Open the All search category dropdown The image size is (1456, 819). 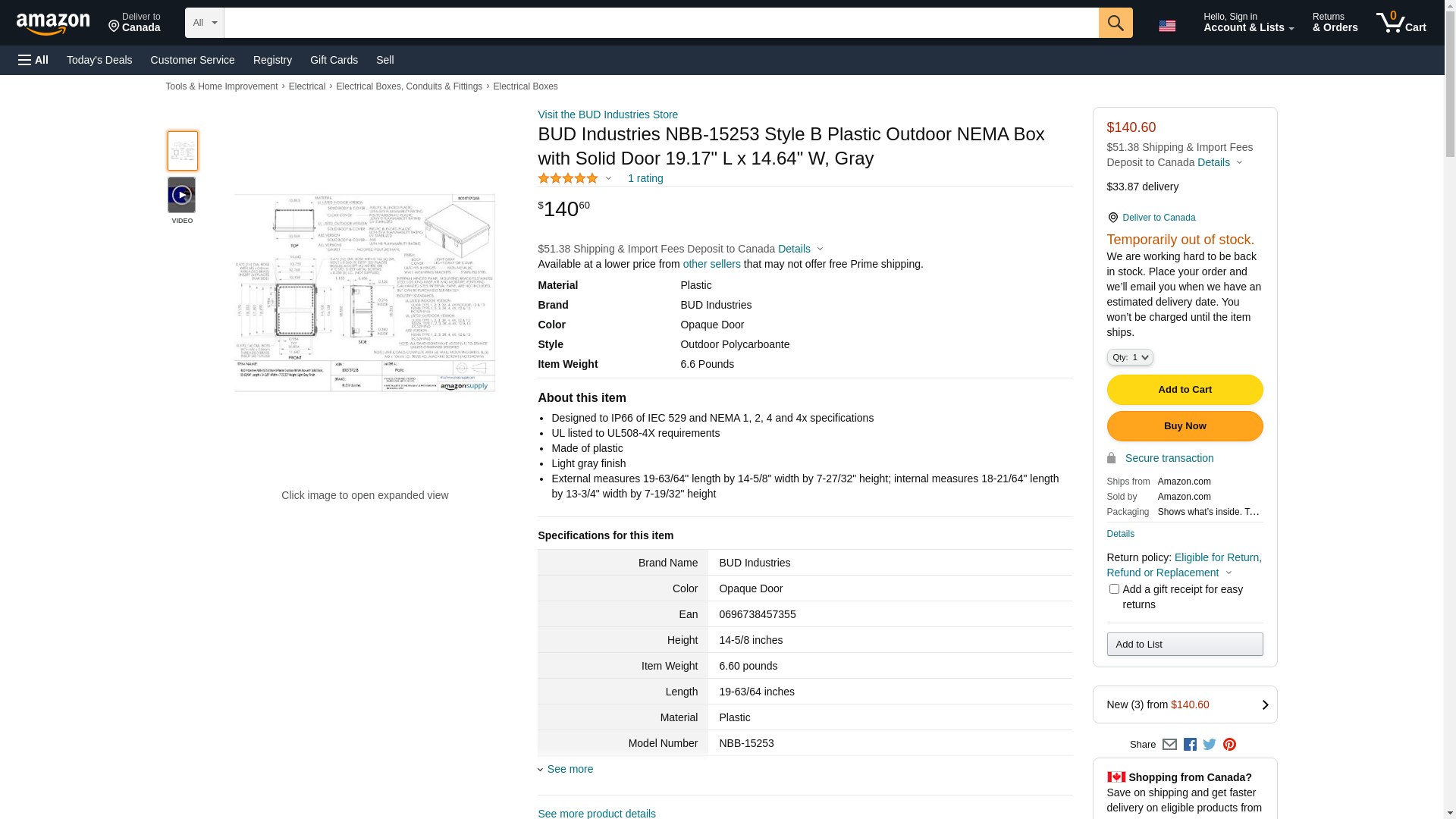click(x=205, y=23)
